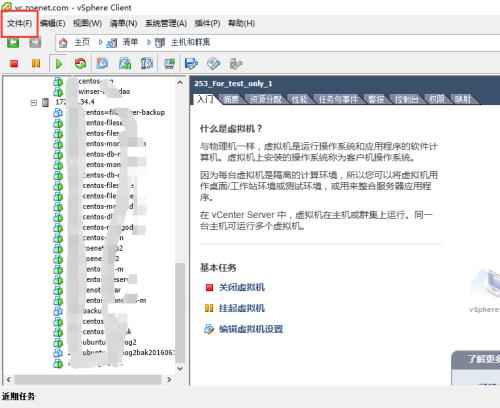Screen dimensions: 500x408
Task: Select the winser VM in tree
Action: point(104,91)
